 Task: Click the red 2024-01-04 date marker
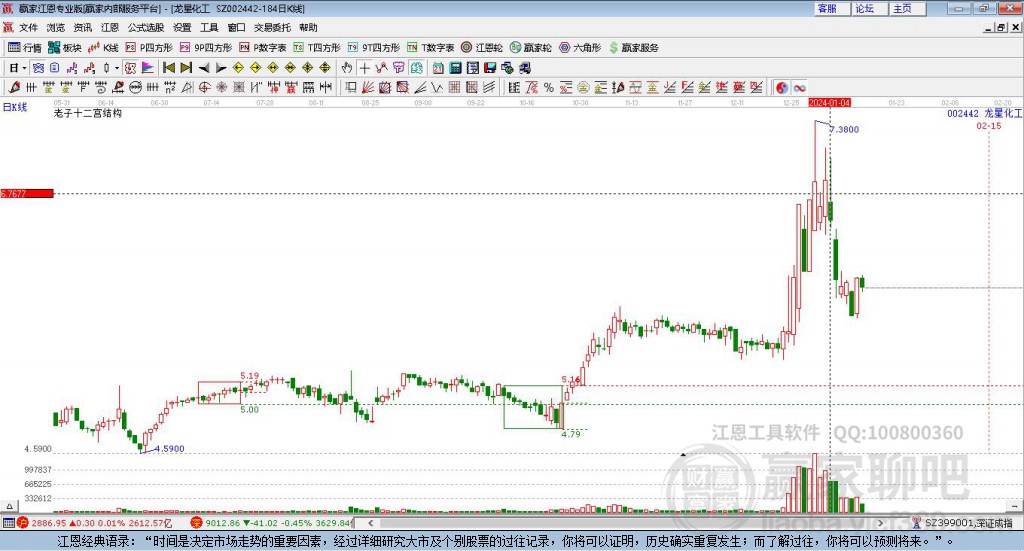tap(829, 102)
